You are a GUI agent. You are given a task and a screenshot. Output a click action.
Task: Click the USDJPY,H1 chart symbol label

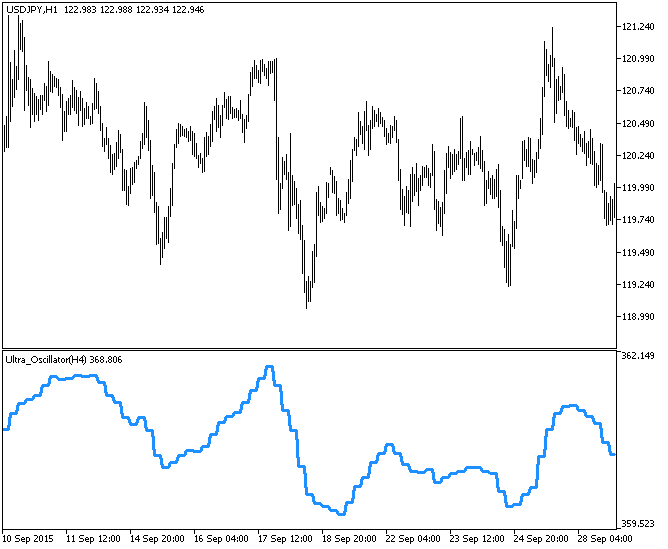tap(31, 8)
